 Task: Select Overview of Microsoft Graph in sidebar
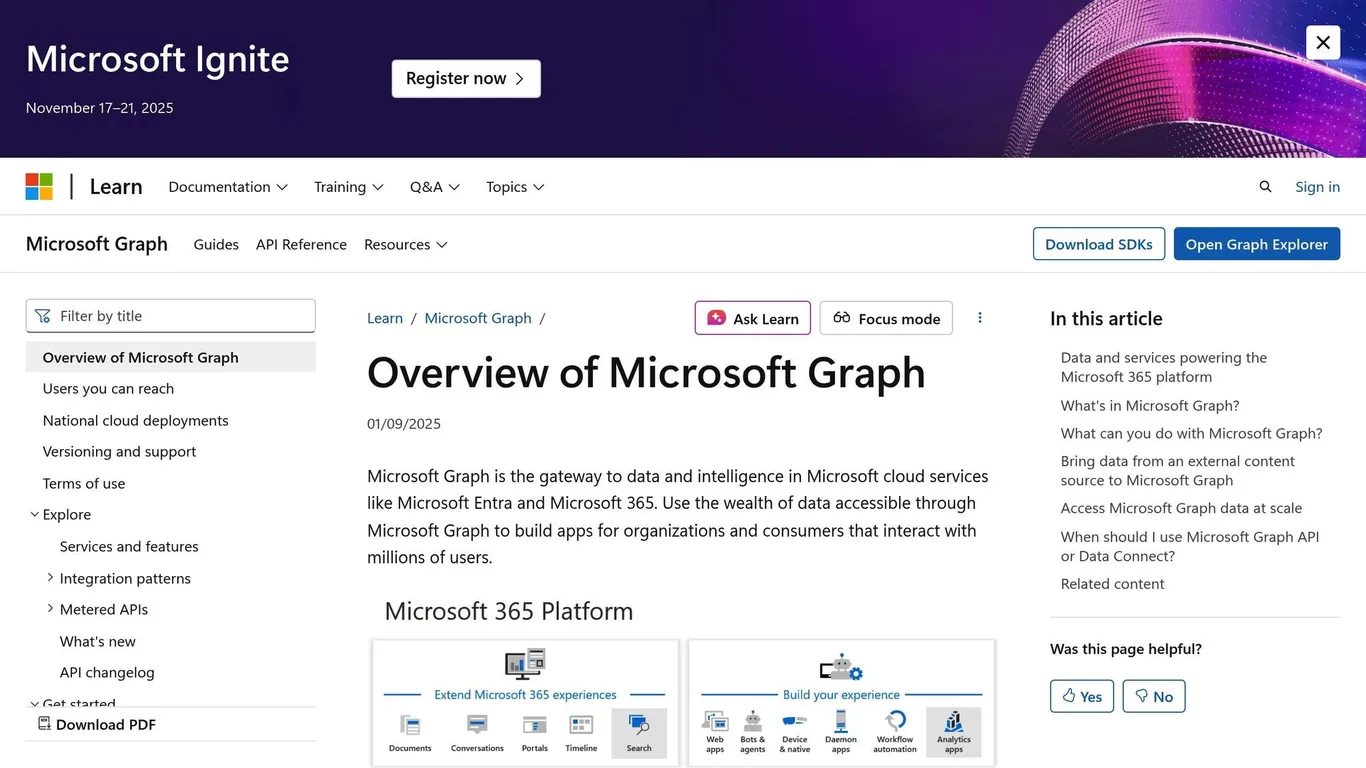tap(170, 357)
